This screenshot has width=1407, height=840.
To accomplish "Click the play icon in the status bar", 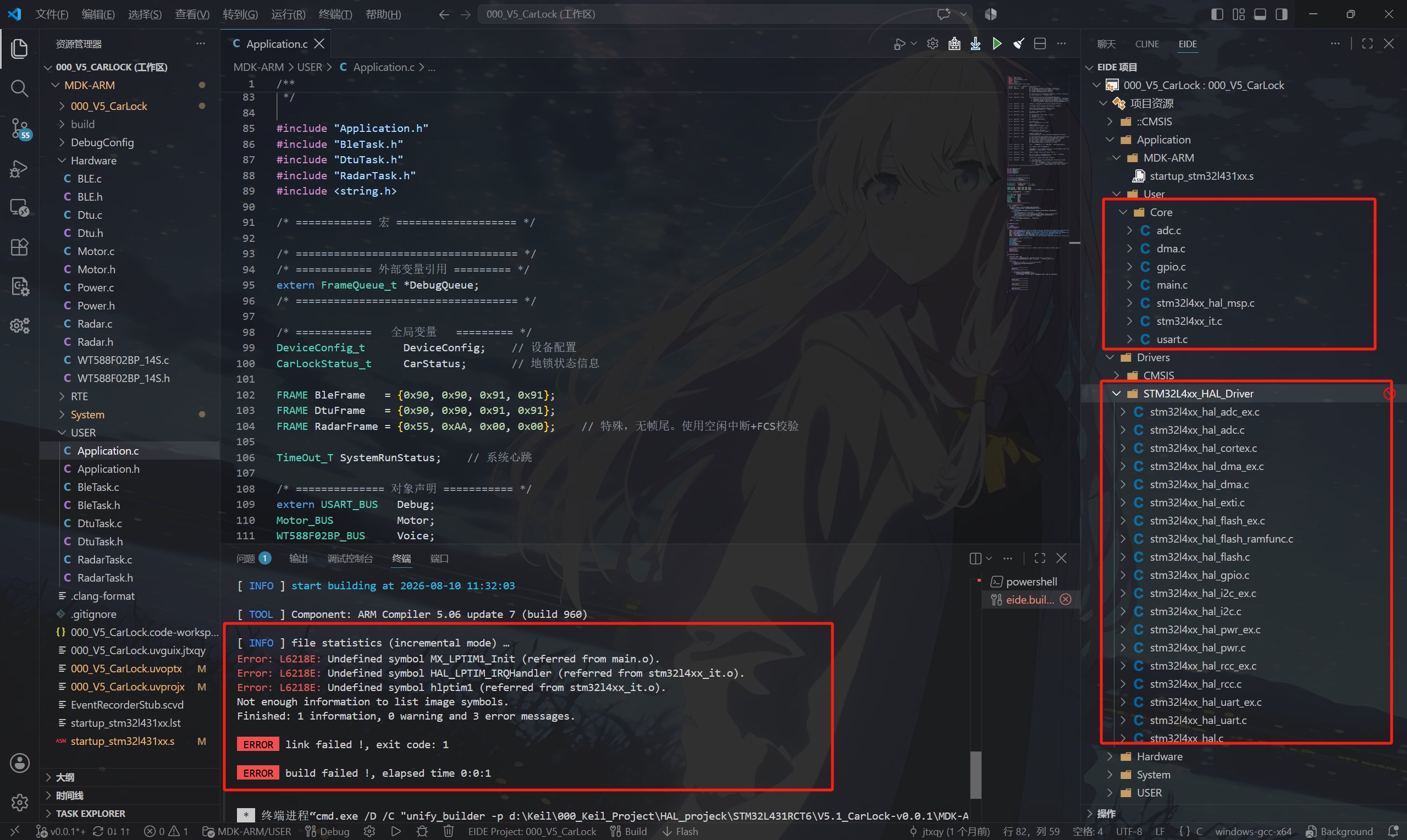I will pos(396,831).
